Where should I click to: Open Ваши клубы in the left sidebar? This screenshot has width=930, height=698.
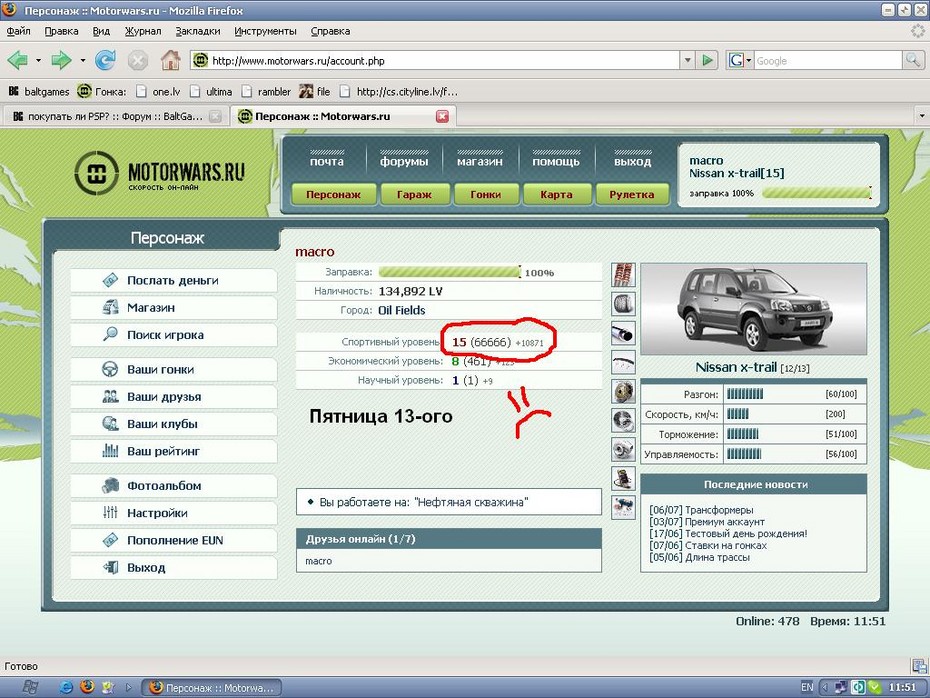(x=173, y=423)
